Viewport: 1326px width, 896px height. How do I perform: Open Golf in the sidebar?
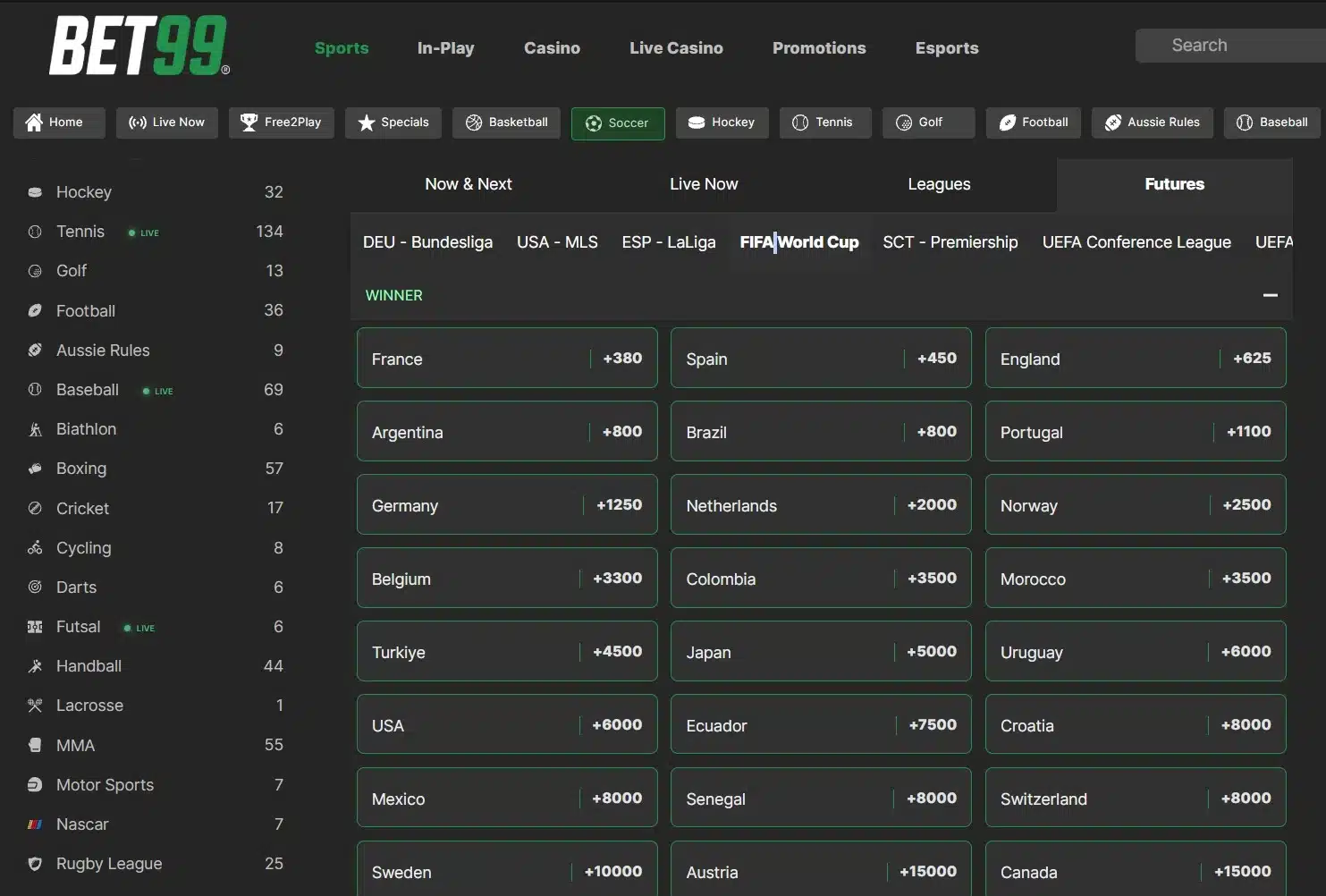click(x=155, y=271)
